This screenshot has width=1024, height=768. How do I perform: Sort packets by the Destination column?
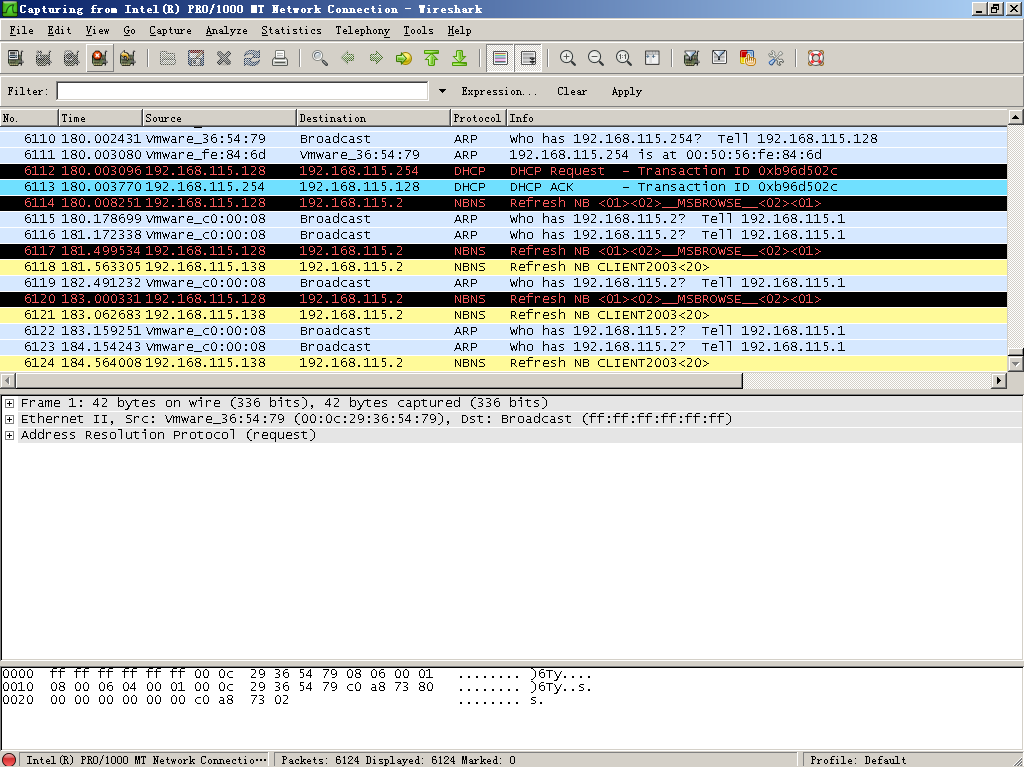point(374,118)
